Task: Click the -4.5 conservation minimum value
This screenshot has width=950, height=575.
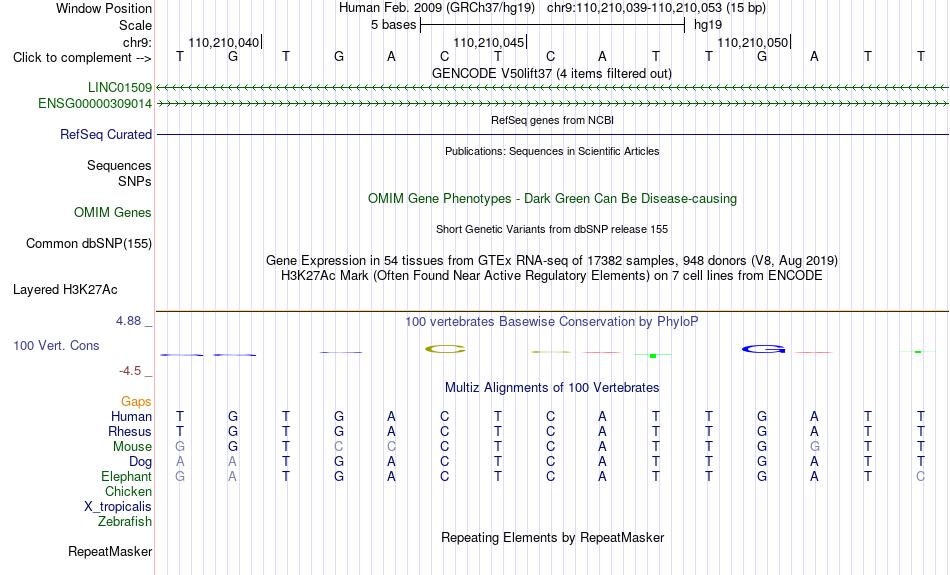Action: [130, 371]
